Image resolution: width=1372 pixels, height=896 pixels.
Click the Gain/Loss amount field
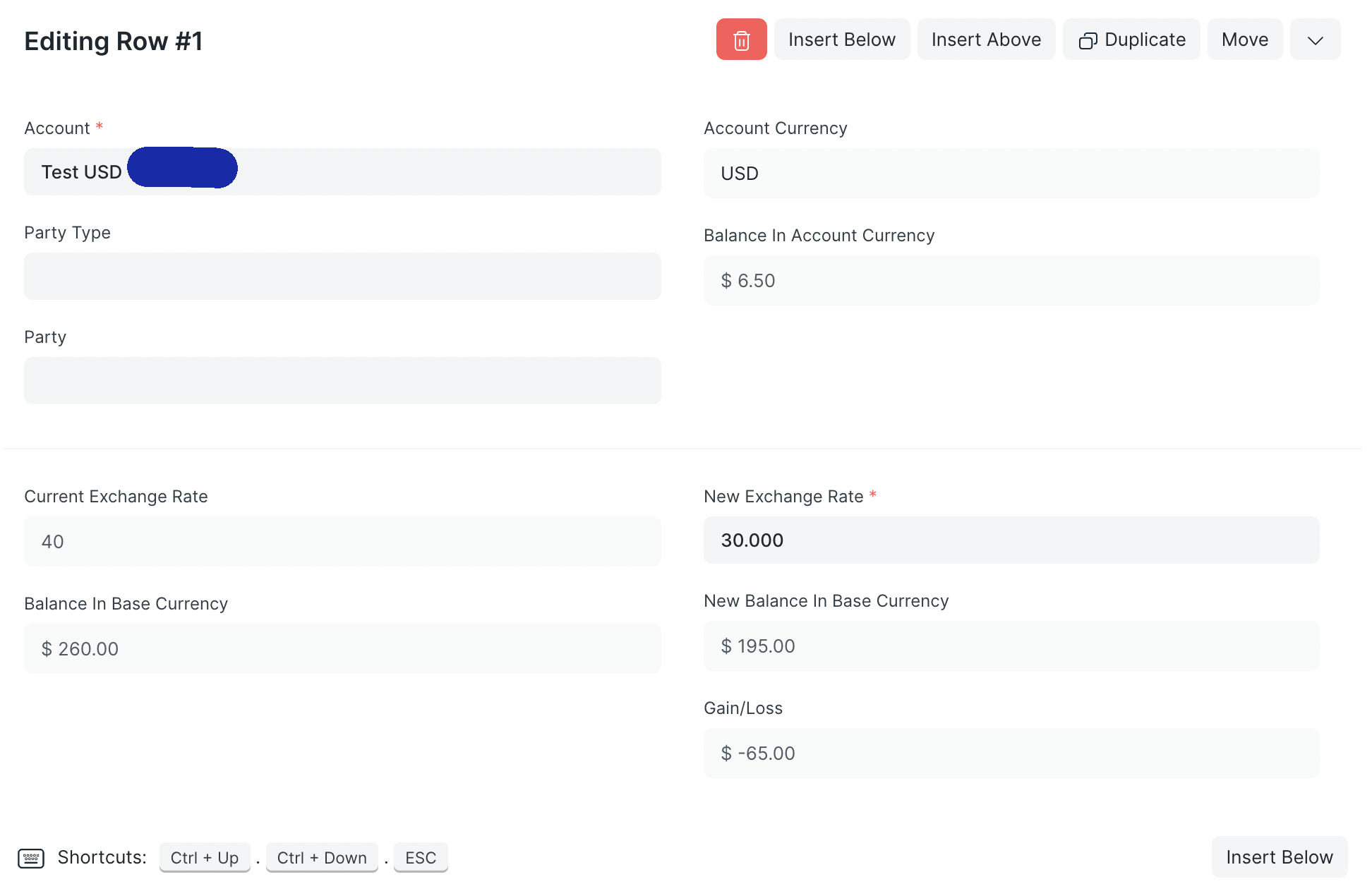(x=1011, y=753)
